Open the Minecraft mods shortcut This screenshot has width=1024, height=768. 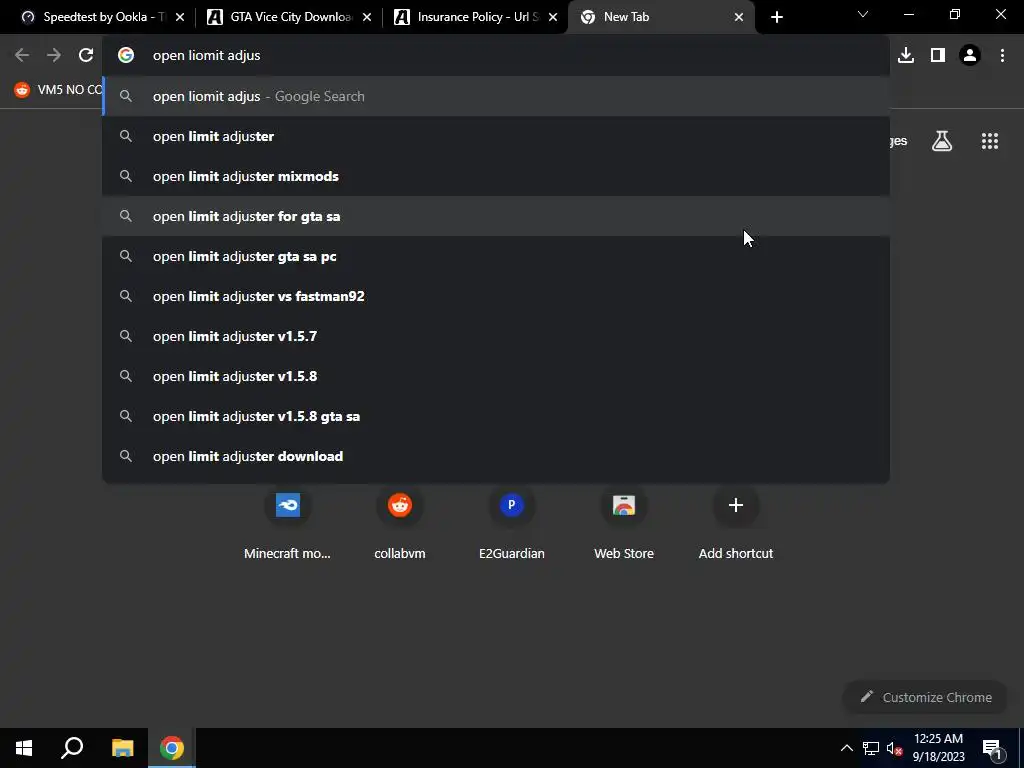coord(287,526)
